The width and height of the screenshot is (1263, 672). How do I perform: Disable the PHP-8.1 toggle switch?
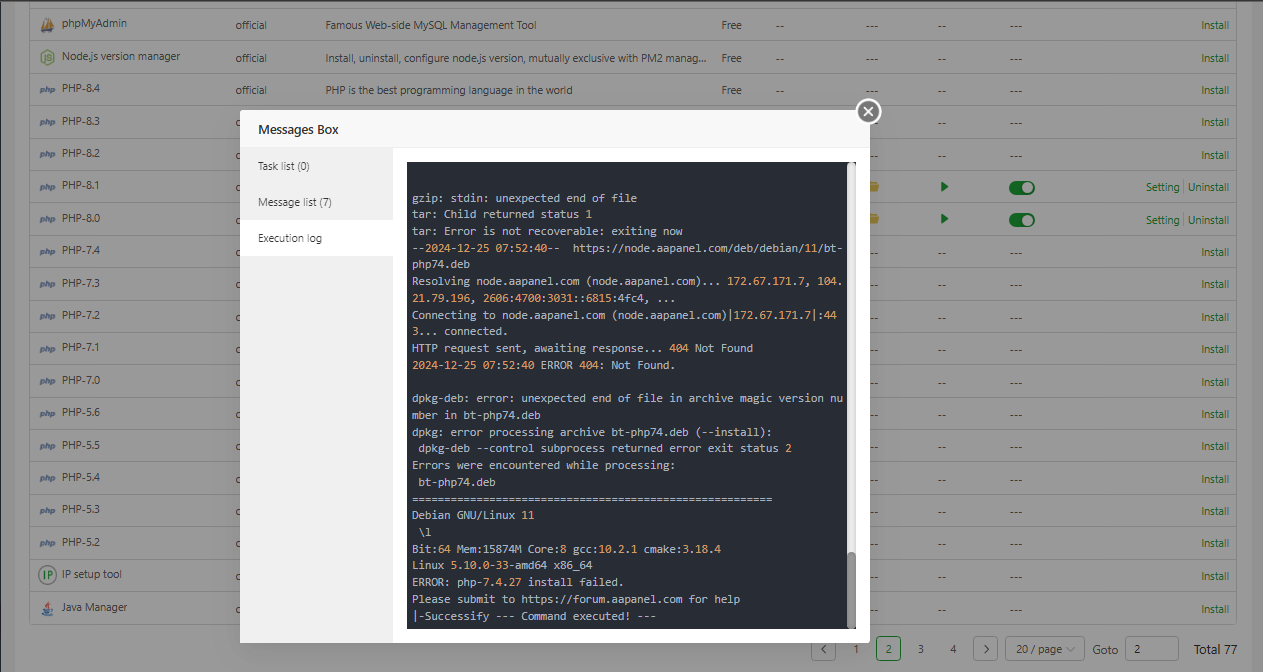click(1021, 187)
